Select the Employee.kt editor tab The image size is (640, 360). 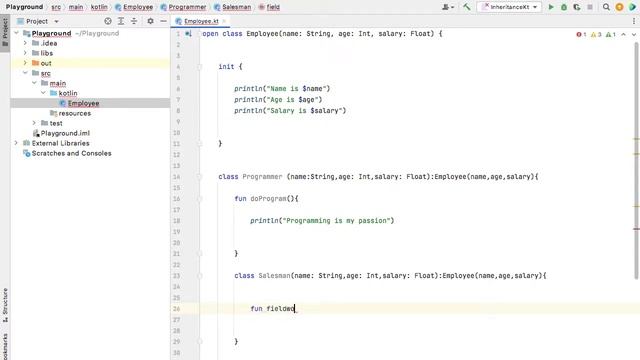(x=201, y=21)
